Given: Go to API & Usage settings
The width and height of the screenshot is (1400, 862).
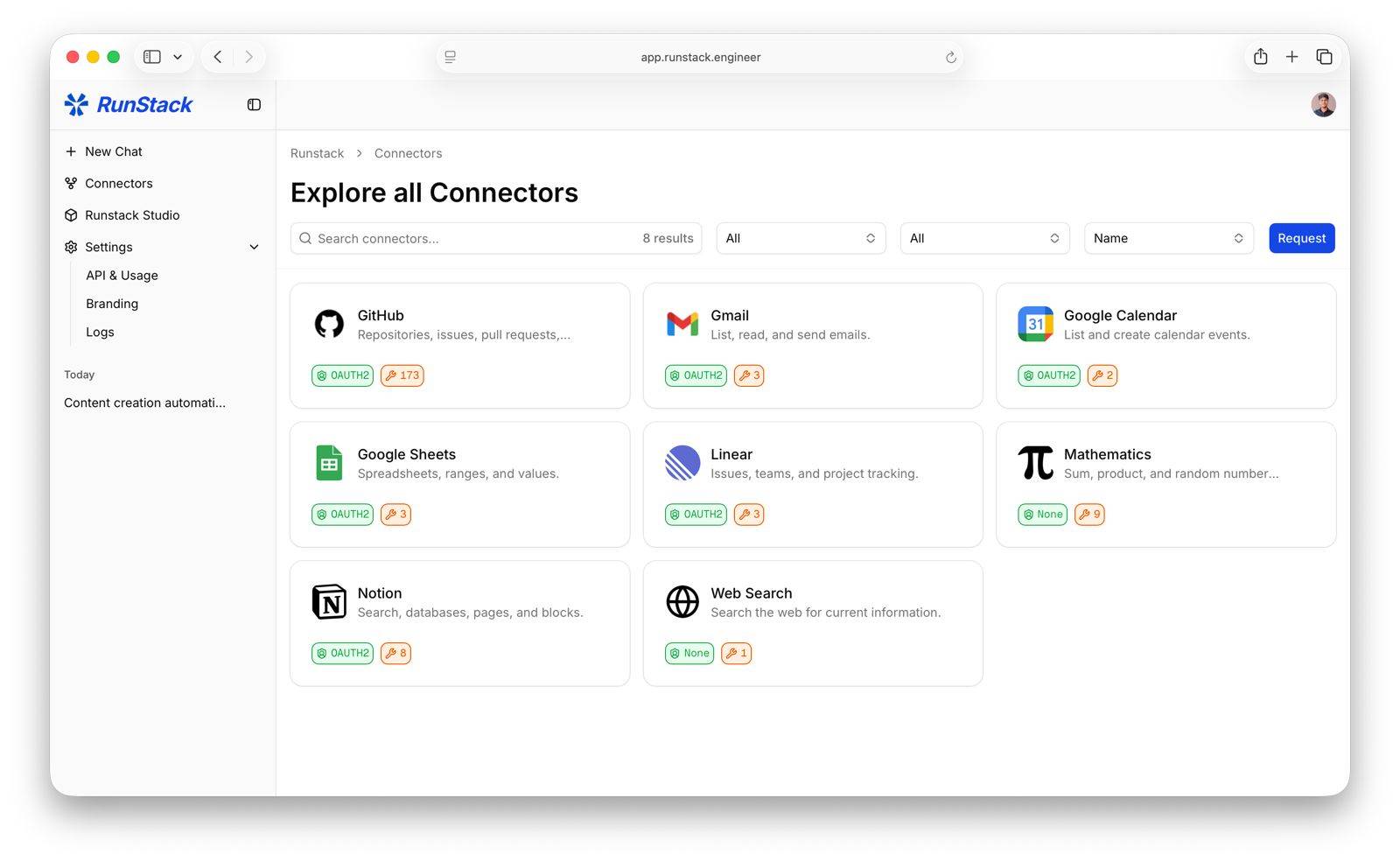Looking at the screenshot, I should [122, 276].
